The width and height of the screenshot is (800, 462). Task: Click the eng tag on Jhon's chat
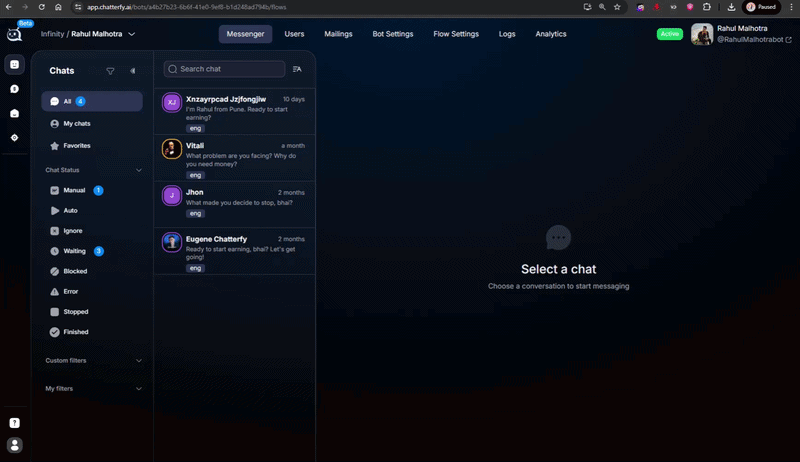point(195,214)
